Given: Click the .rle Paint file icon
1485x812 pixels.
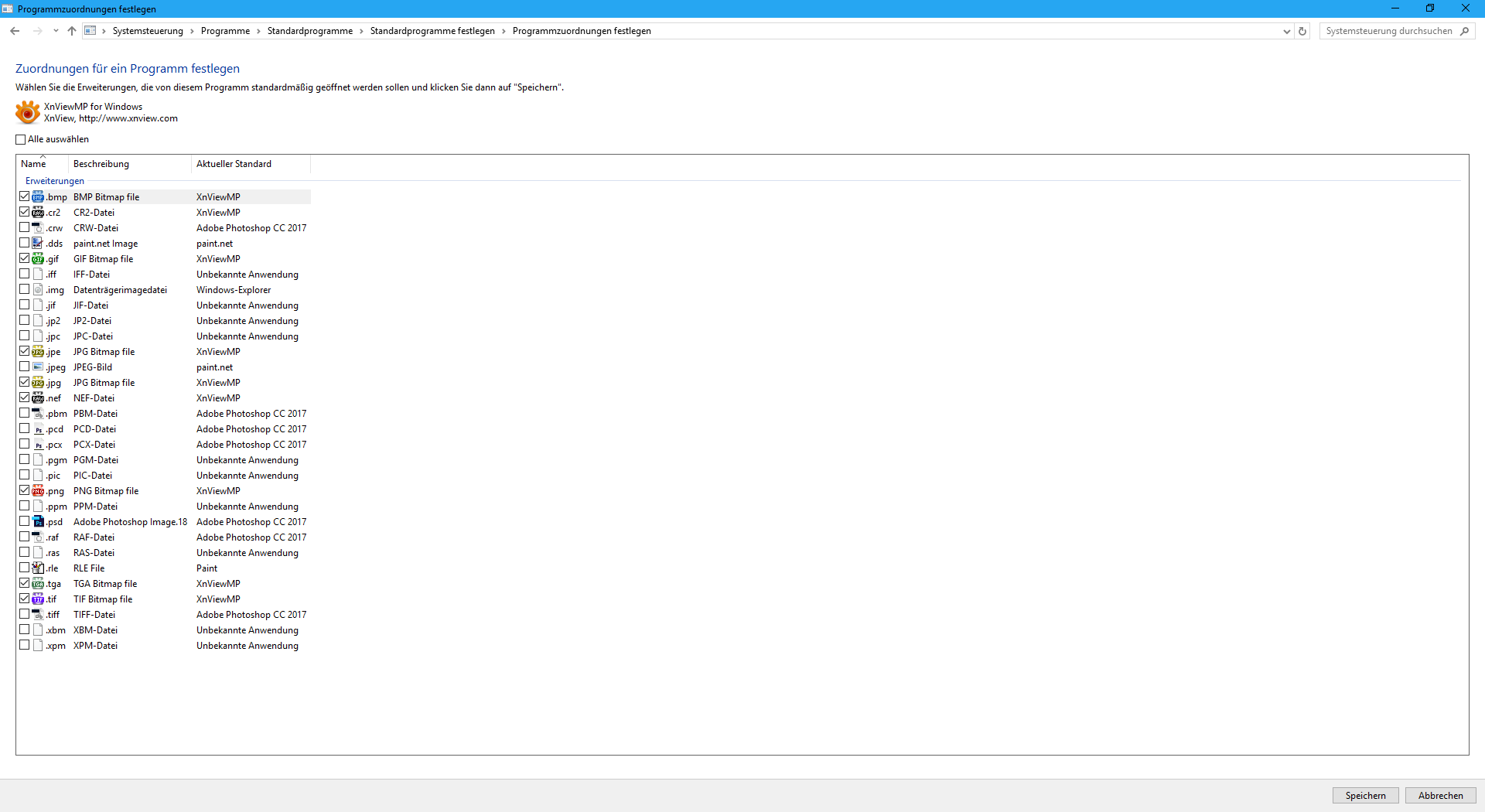Looking at the screenshot, I should [38, 568].
